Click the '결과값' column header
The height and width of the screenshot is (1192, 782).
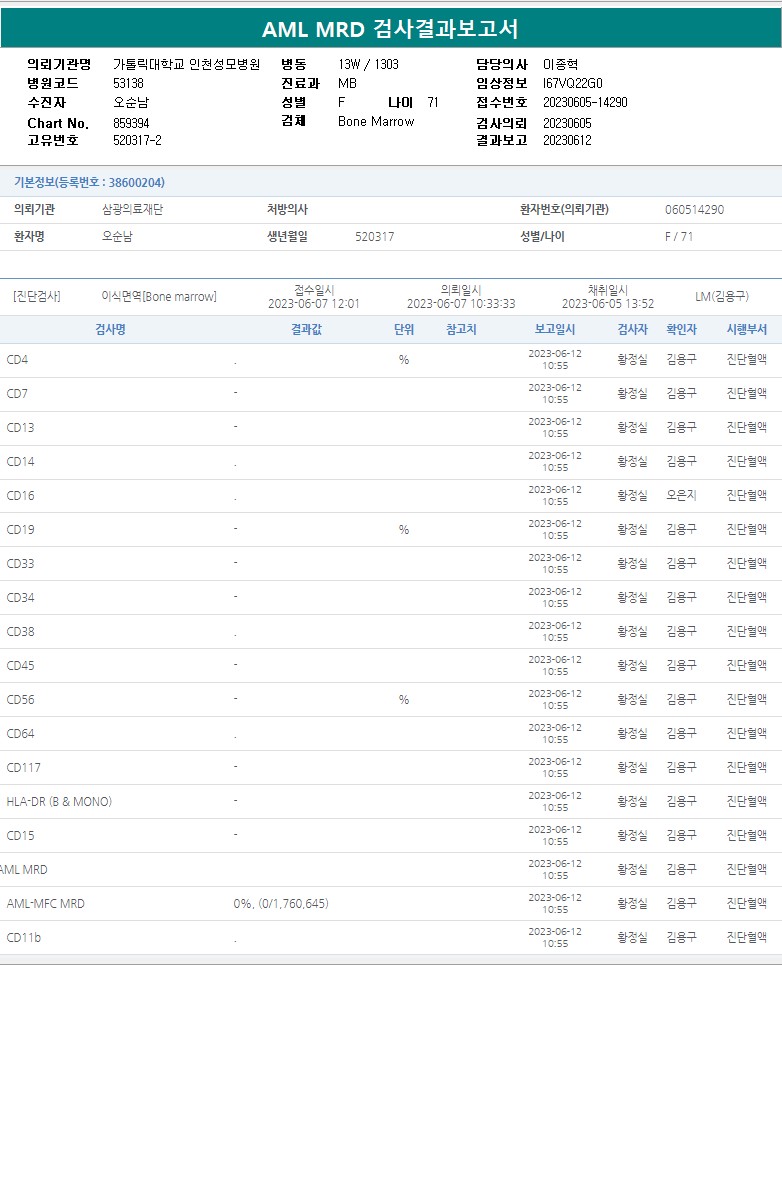(x=306, y=330)
